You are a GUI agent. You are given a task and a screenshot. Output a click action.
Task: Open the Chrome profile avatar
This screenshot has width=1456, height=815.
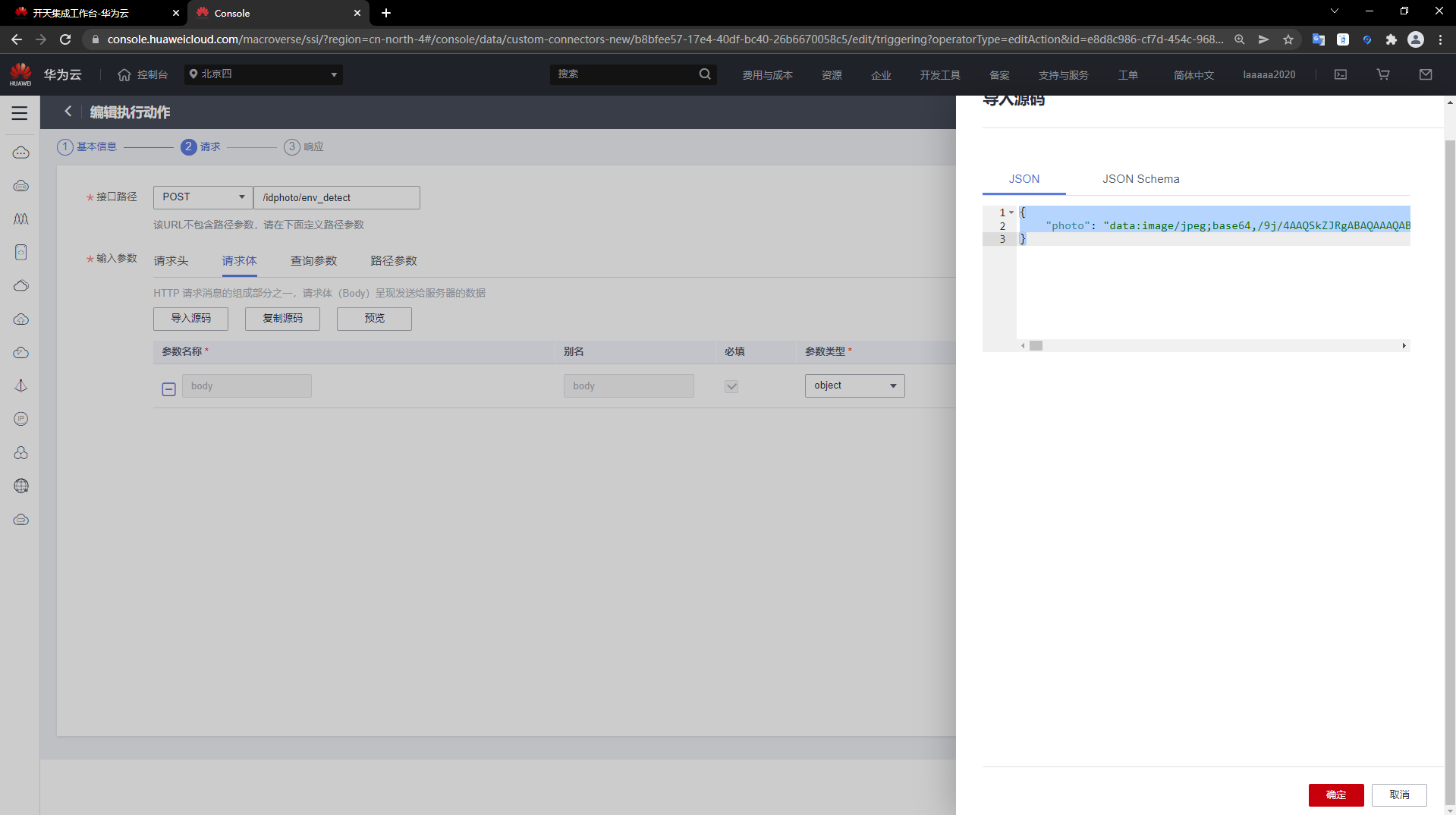tap(1416, 39)
